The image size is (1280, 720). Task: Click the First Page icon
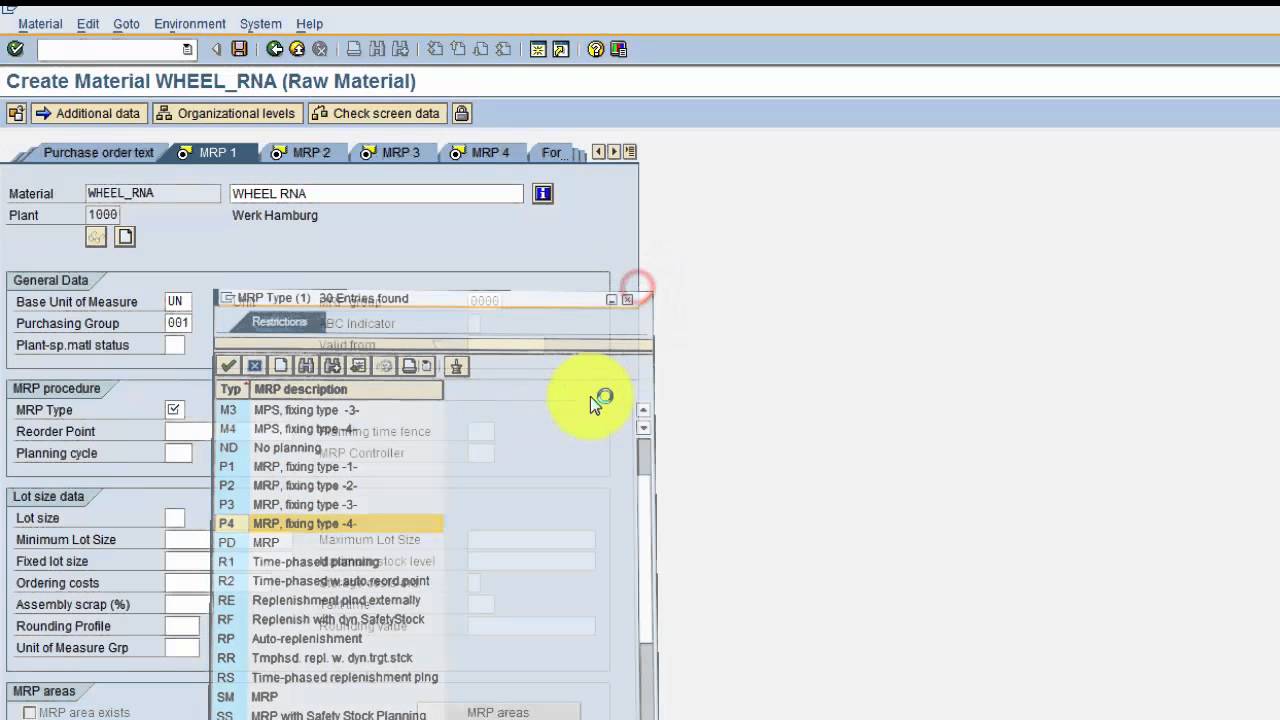[x=435, y=49]
